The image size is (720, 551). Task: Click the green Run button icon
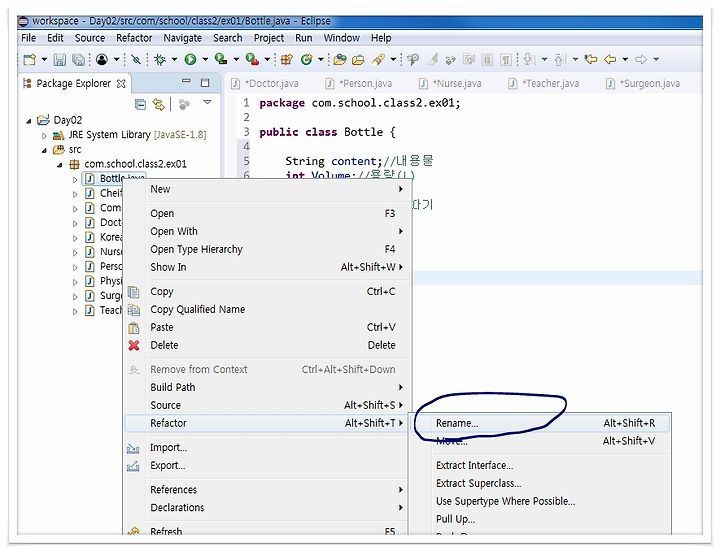pos(190,59)
